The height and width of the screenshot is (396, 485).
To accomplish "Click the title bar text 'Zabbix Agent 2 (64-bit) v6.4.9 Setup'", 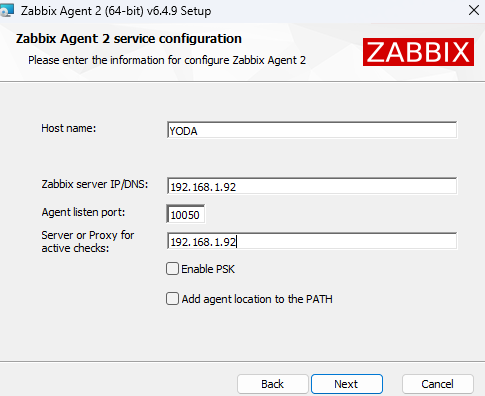I will [x=116, y=11].
